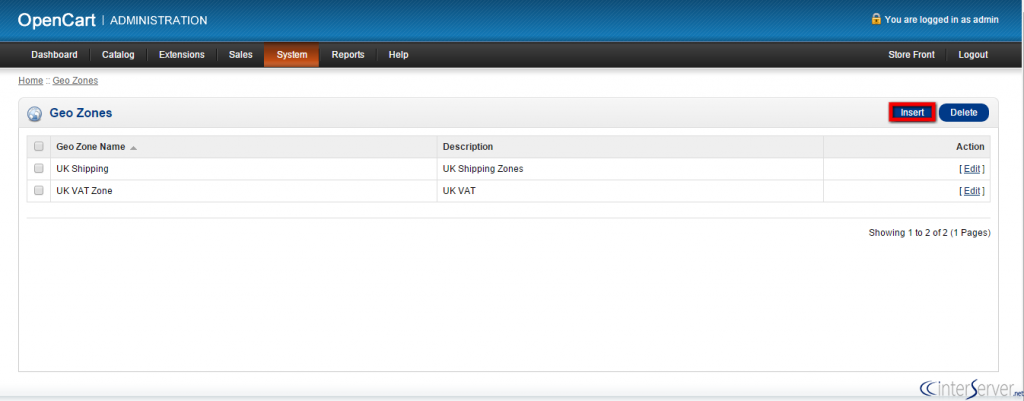This screenshot has height=401, width=1024.
Task: Open the Dashboard menu
Action: pyautogui.click(x=54, y=55)
